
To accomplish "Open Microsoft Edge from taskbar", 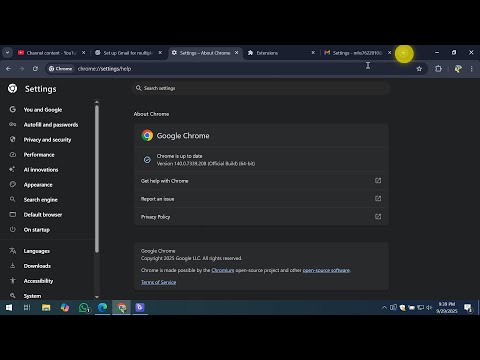I will point(102,308).
